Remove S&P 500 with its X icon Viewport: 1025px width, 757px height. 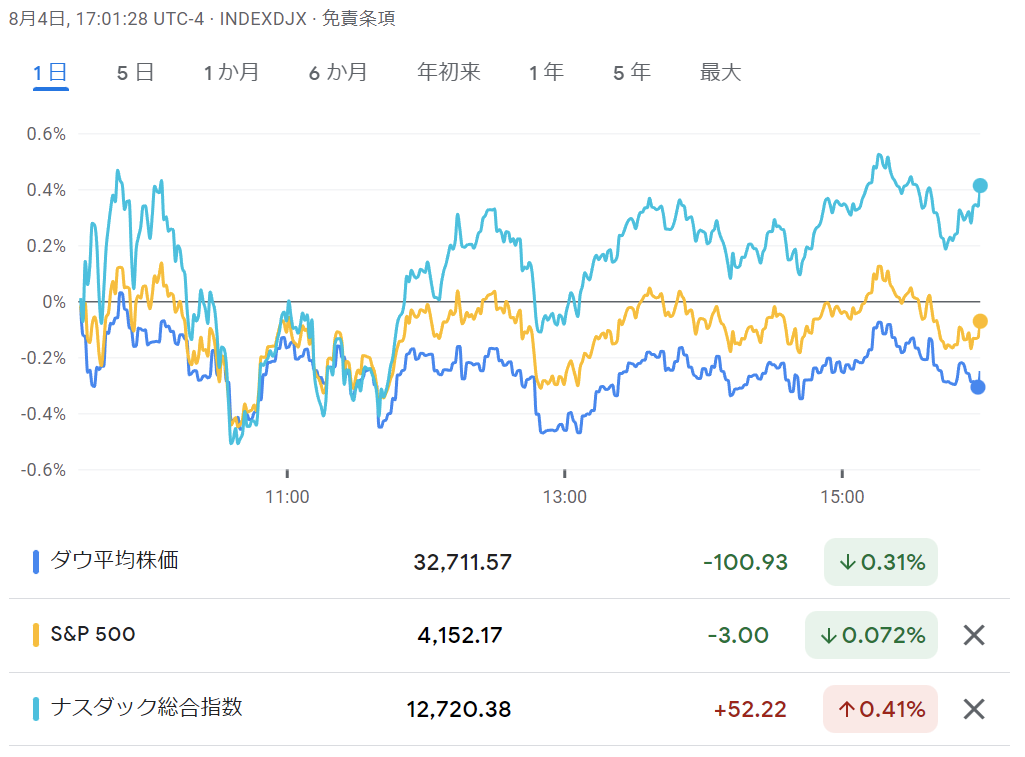tap(974, 635)
